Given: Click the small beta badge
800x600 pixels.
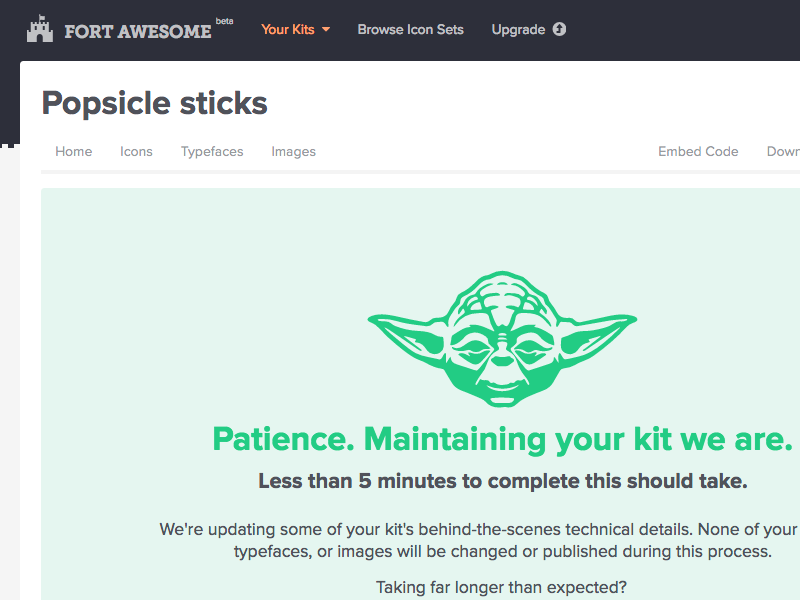Looking at the screenshot, I should 224,21.
